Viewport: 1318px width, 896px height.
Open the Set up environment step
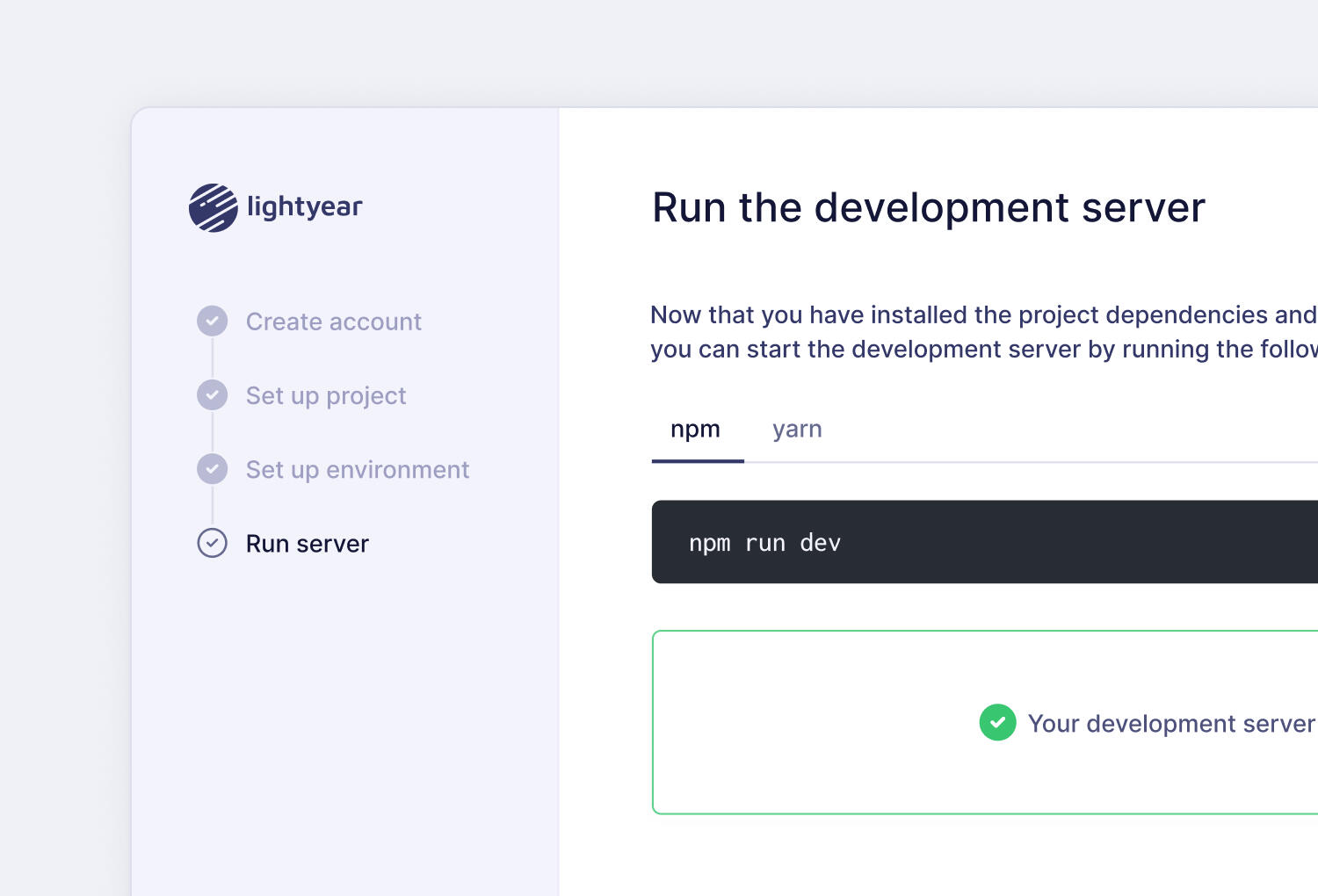coord(357,469)
